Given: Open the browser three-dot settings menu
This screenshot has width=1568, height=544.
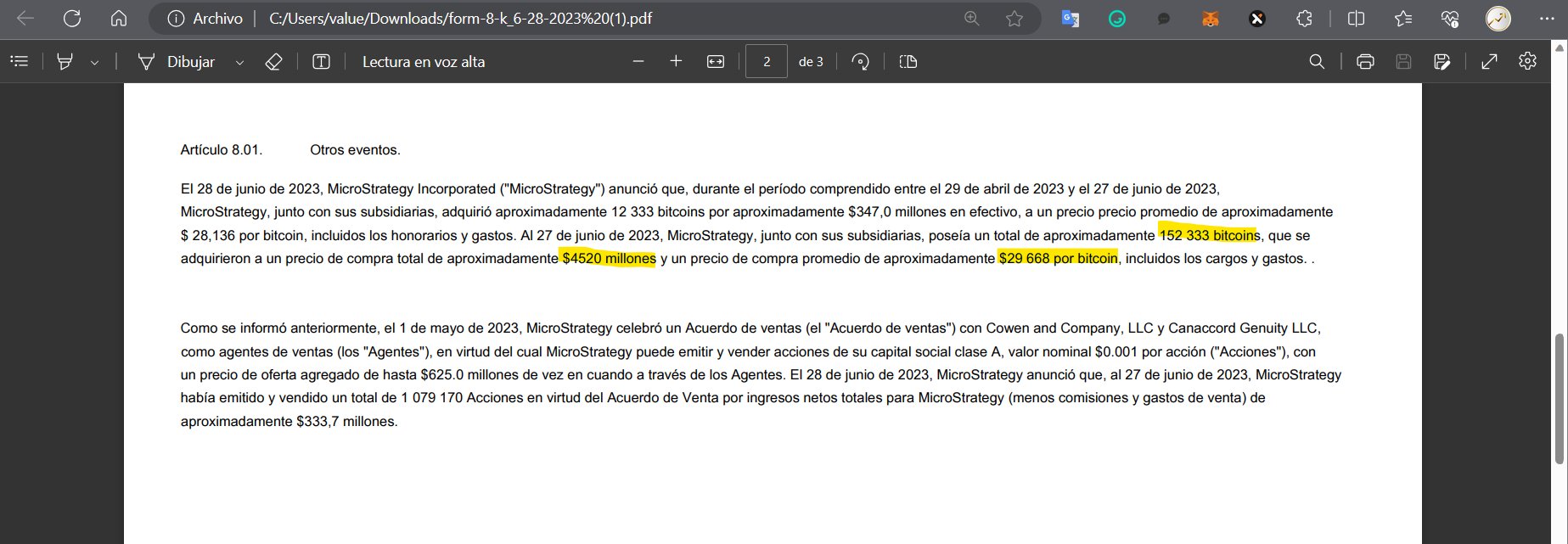Looking at the screenshot, I should coord(1546,19).
